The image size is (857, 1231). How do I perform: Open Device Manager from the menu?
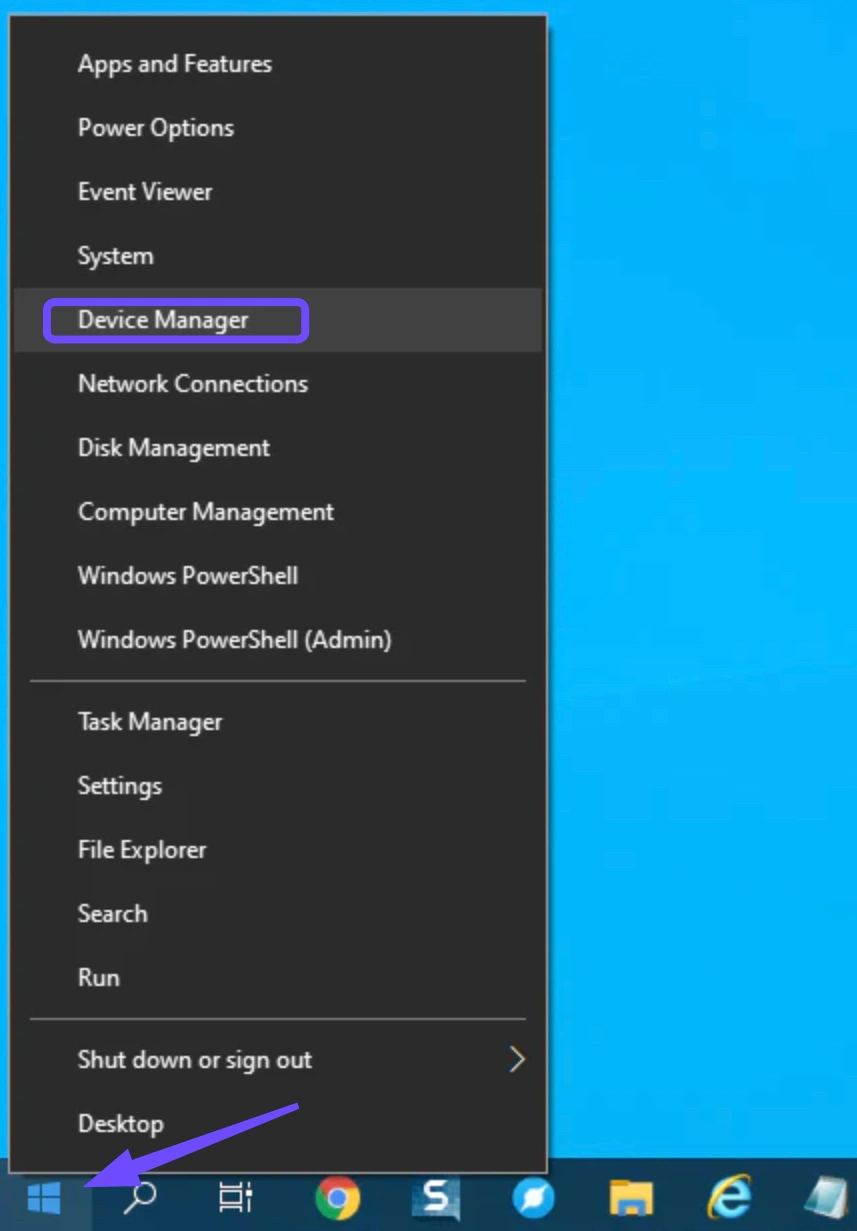(x=163, y=320)
